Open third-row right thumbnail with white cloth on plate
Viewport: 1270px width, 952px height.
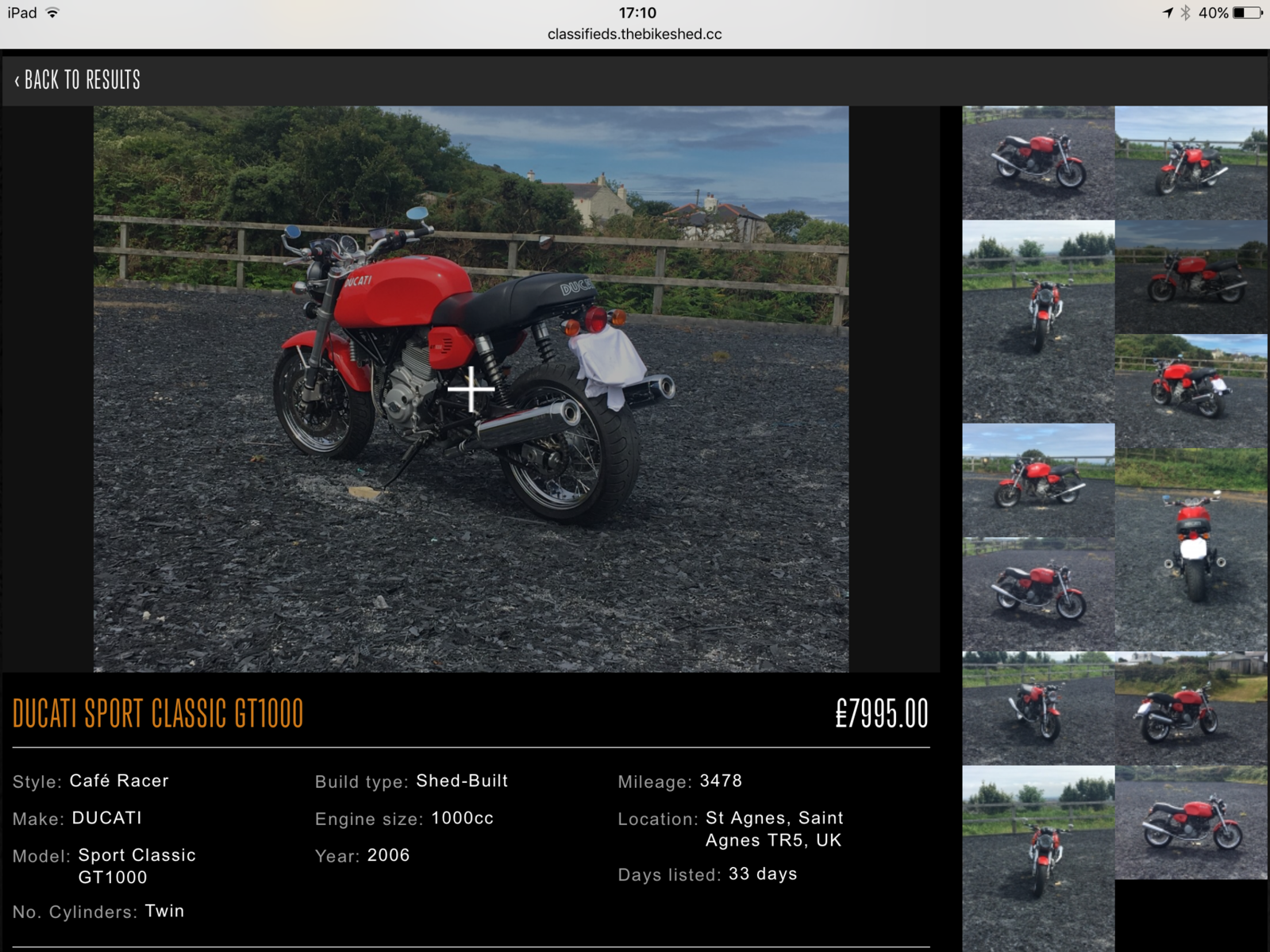[1191, 391]
